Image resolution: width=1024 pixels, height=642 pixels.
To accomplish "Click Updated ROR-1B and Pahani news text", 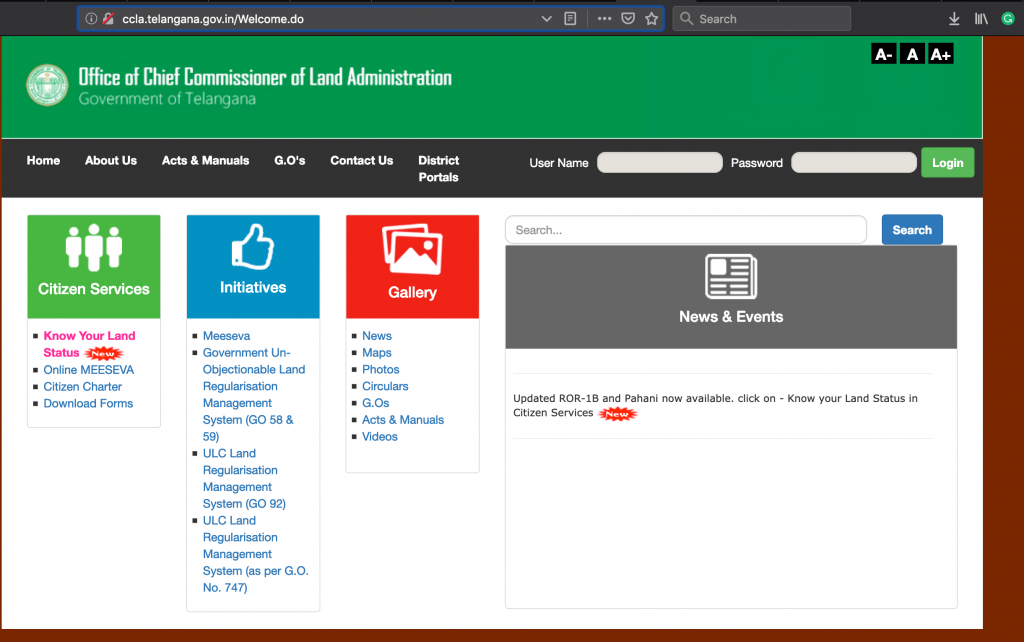I will pos(715,406).
